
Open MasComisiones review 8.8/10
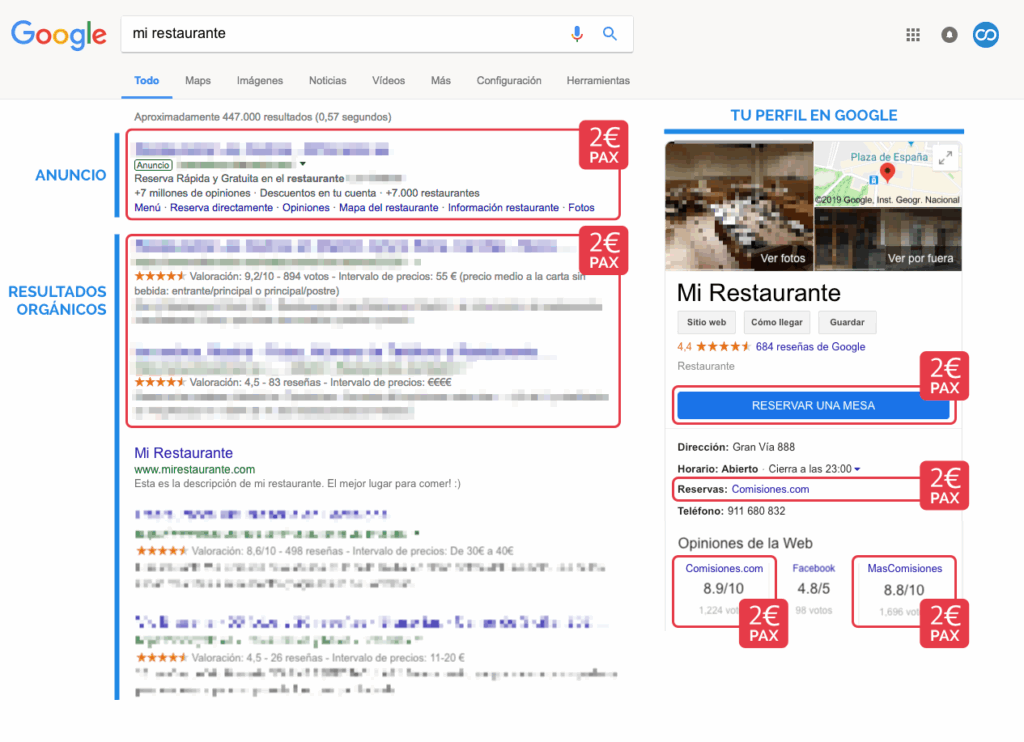pyautogui.click(x=904, y=590)
